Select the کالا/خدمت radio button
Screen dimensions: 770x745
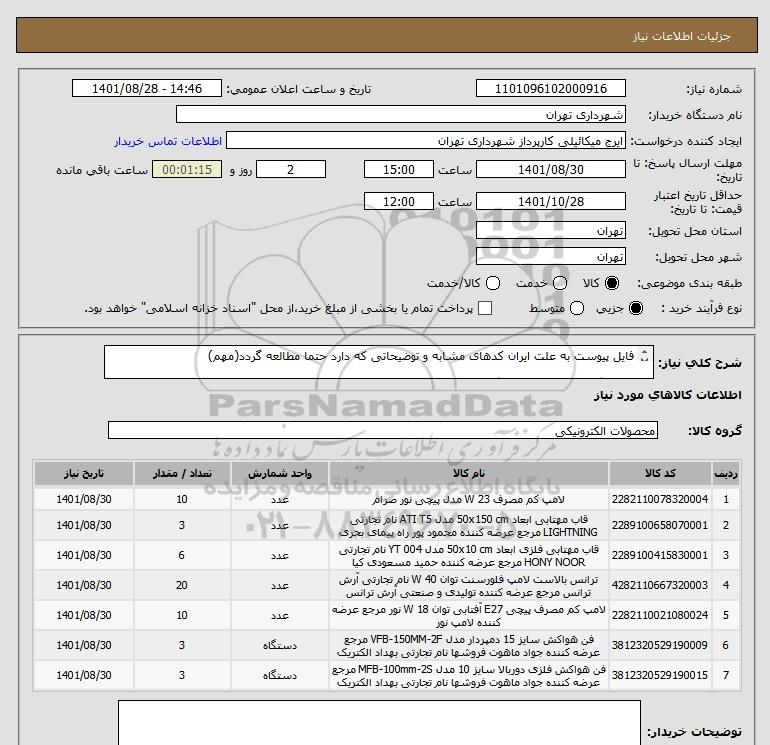(493, 283)
